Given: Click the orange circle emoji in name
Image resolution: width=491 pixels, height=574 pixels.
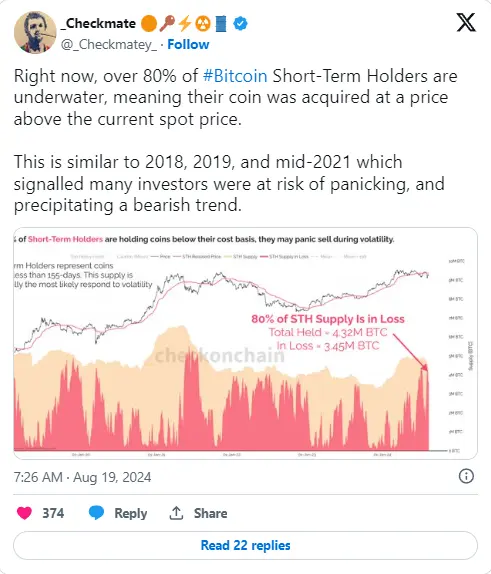Looking at the screenshot, I should tap(149, 24).
